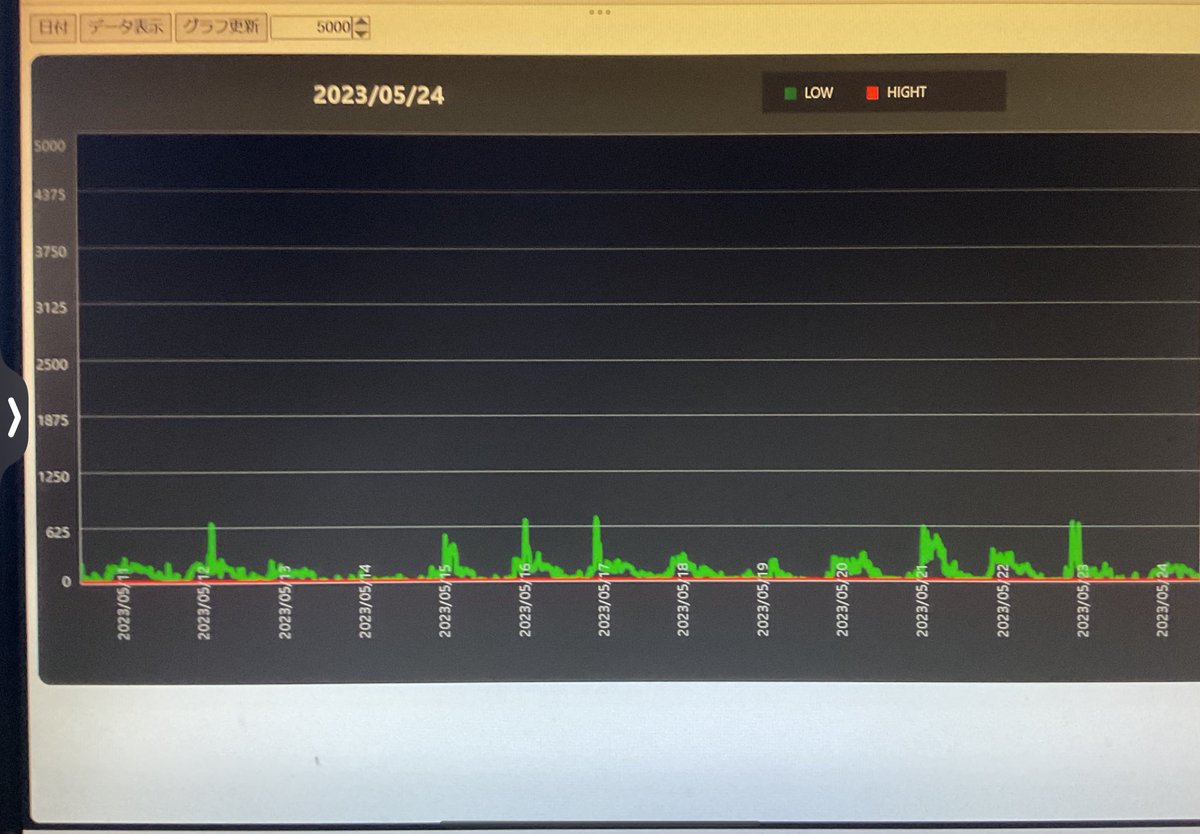Select the 2023/05/12 x-axis date label

coord(205,601)
